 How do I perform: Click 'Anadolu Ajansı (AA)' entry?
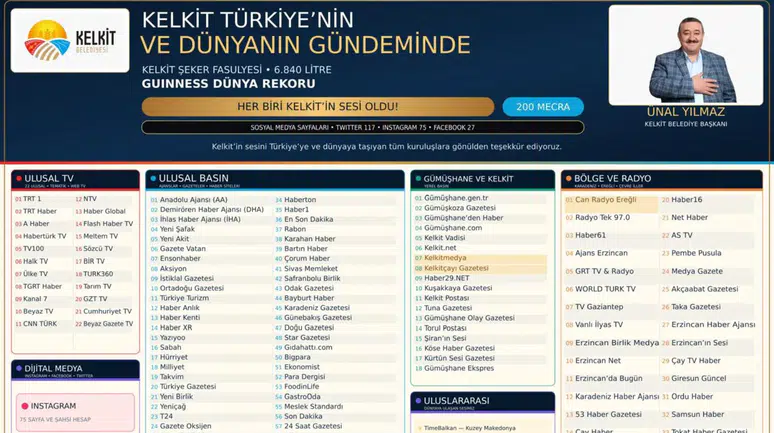[x=194, y=200]
